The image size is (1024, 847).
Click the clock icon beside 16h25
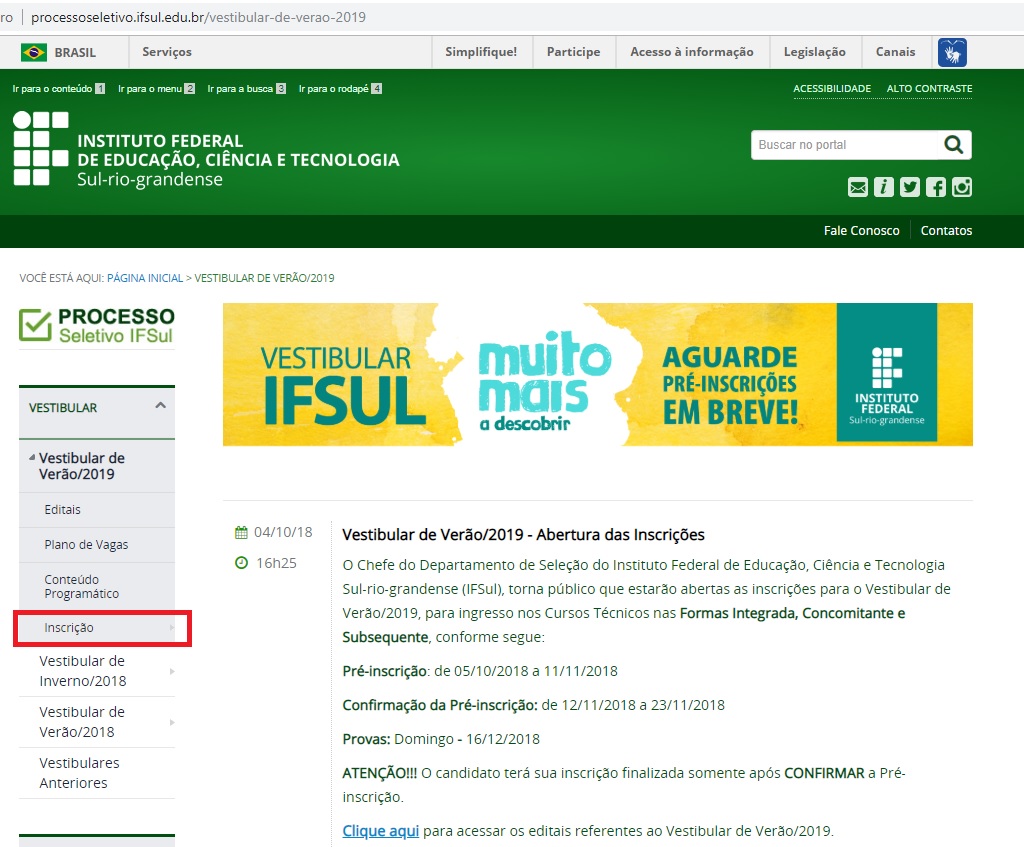coord(241,562)
